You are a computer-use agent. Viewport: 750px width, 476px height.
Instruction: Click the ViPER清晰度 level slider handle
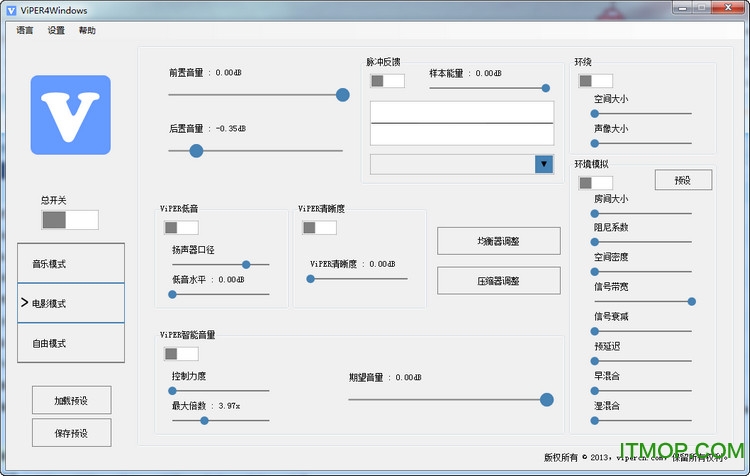pyautogui.click(x=310, y=278)
